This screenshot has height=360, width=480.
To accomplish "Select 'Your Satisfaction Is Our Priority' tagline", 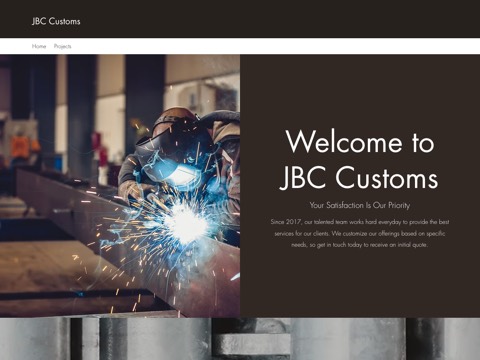I will (x=360, y=205).
